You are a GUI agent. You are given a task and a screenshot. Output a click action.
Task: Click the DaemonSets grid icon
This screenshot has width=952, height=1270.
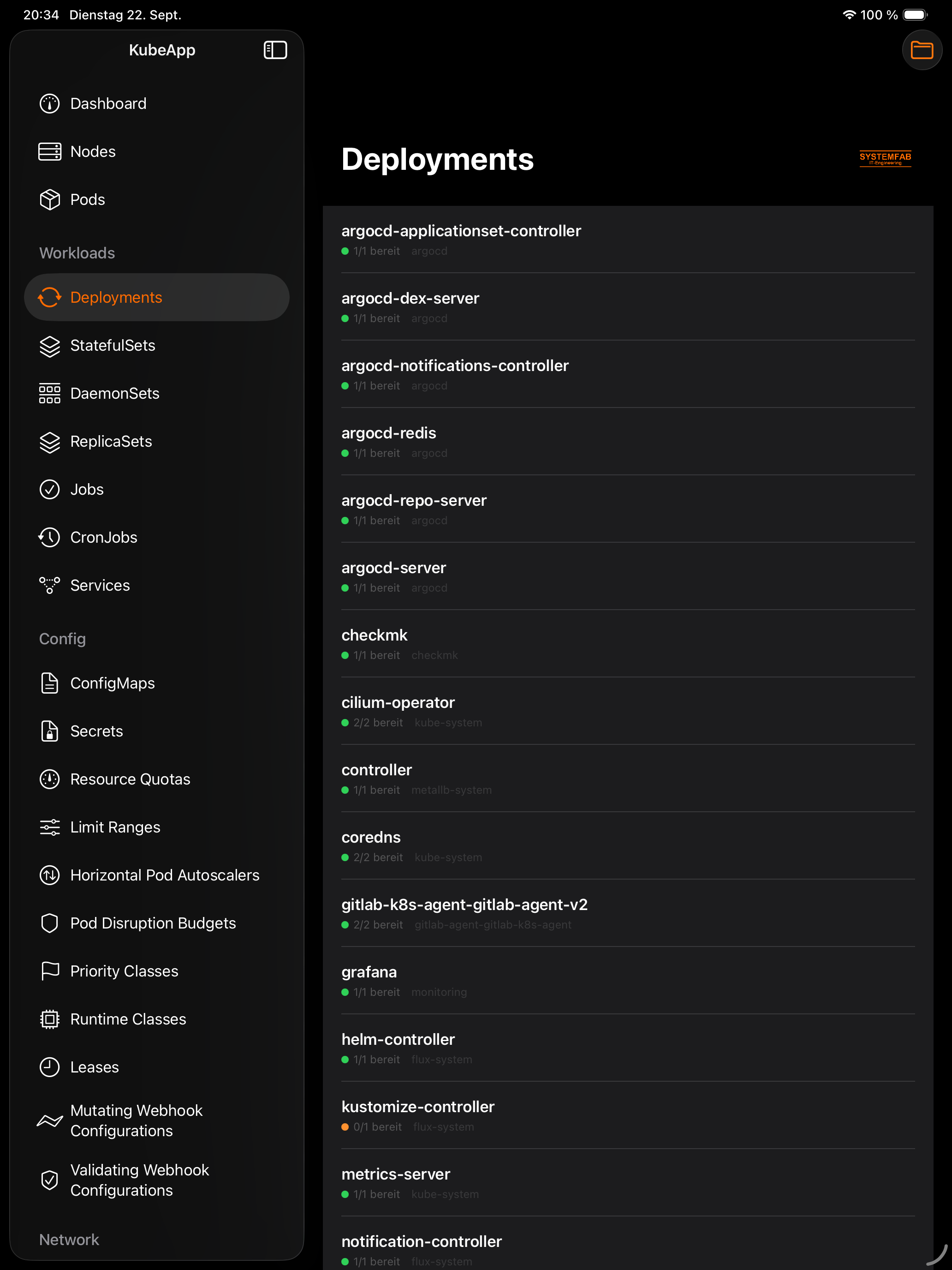click(49, 394)
